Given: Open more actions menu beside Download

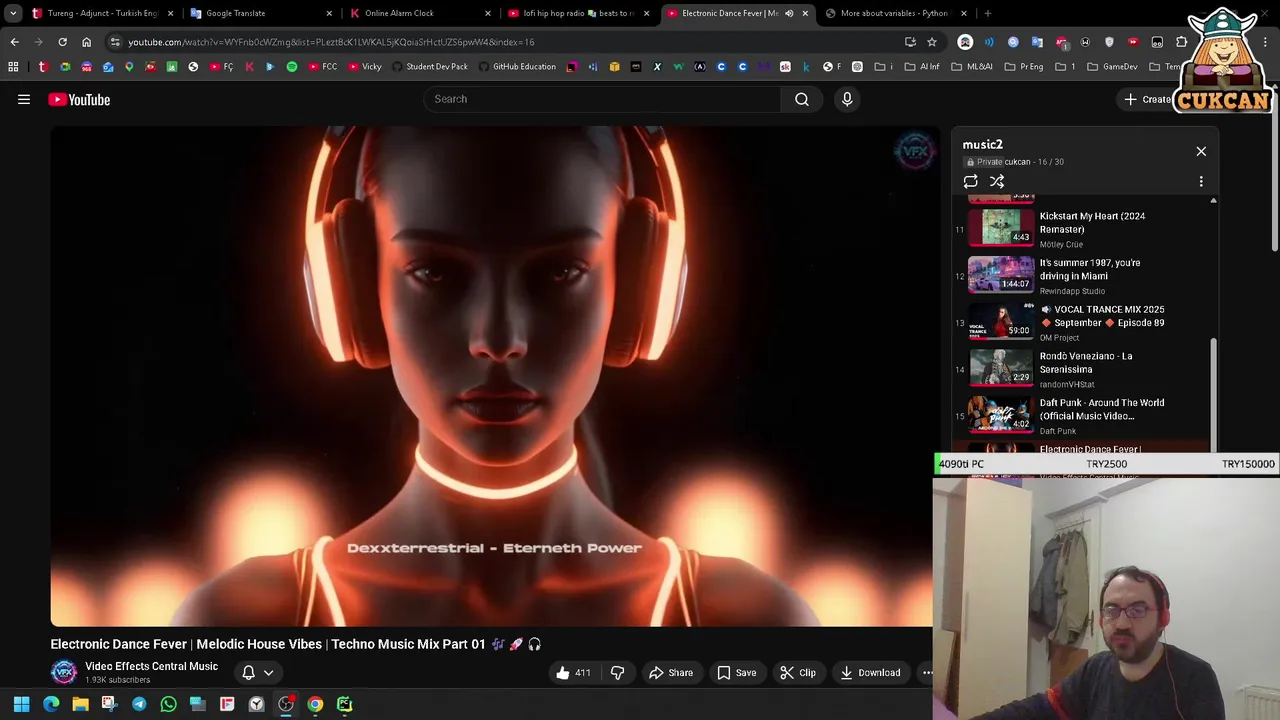Looking at the screenshot, I should (x=927, y=673).
